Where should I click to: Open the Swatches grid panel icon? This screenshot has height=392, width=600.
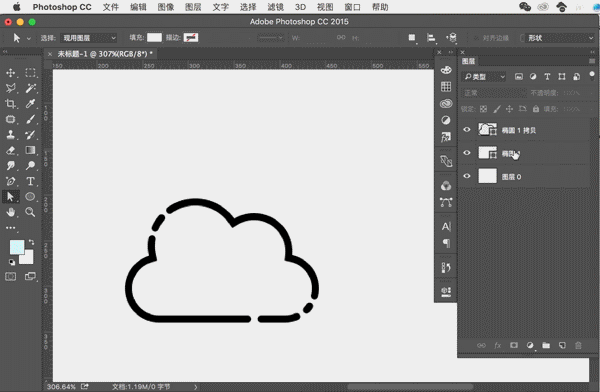446,87
